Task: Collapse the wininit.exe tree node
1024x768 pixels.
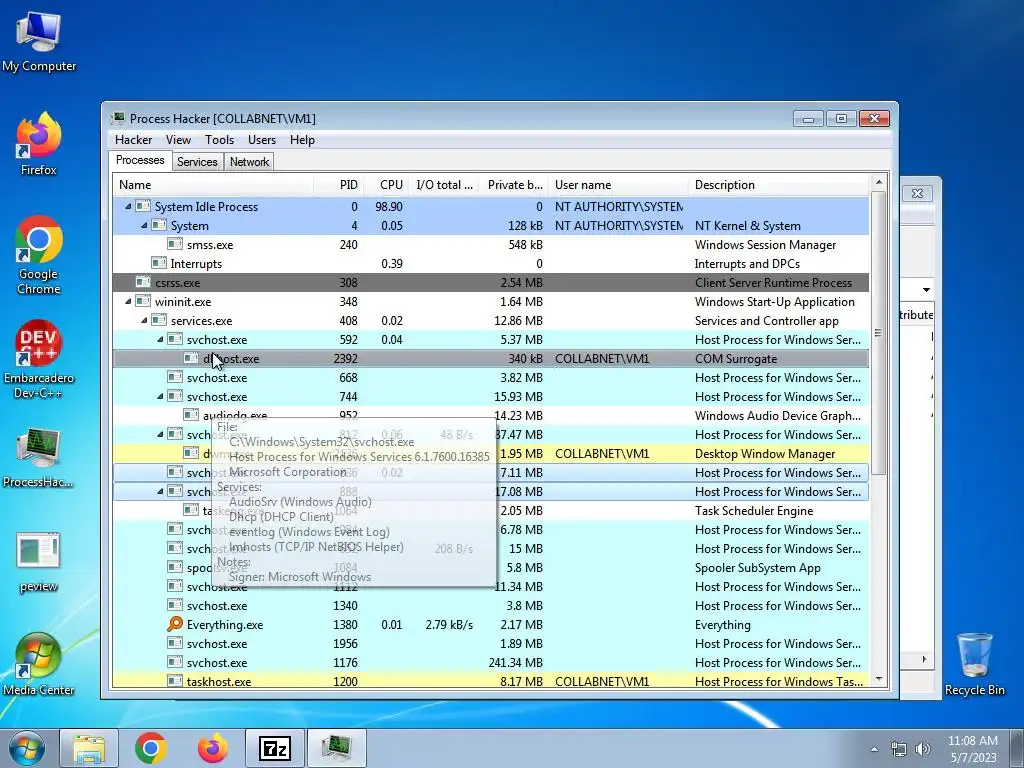Action: tap(128, 301)
